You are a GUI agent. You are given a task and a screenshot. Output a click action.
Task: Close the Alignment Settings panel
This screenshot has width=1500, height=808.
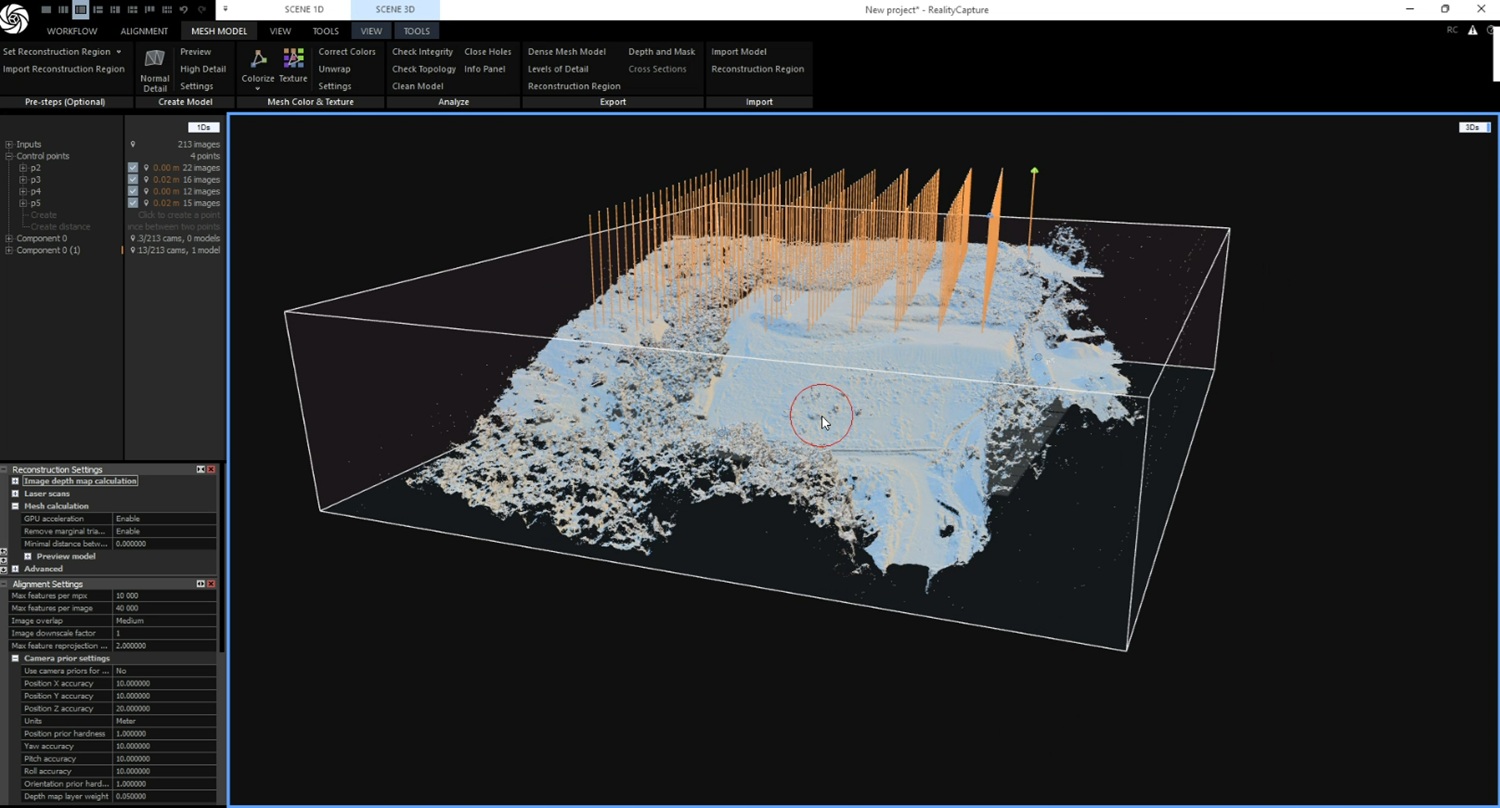211,584
